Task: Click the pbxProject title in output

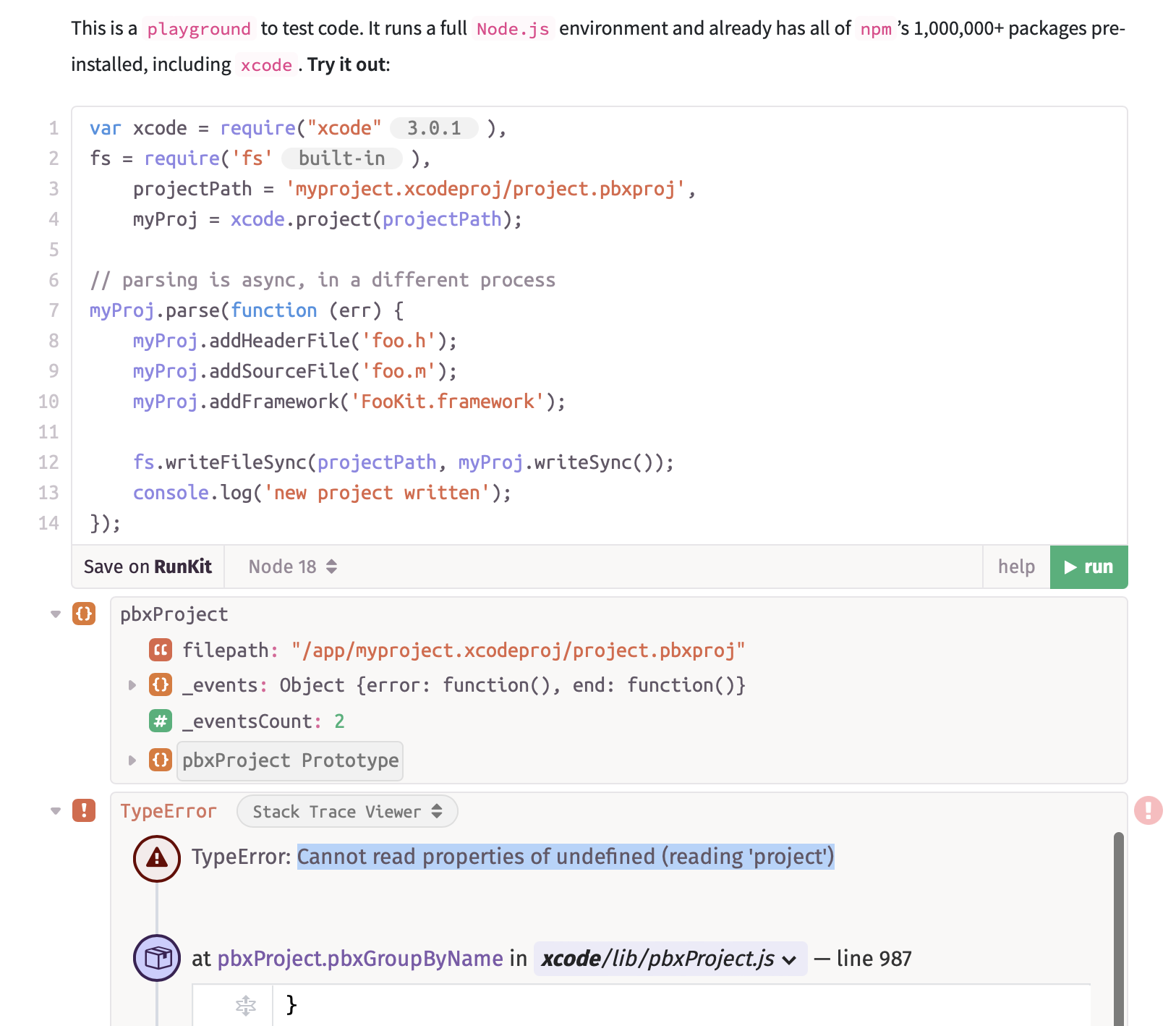Action: 174,614
